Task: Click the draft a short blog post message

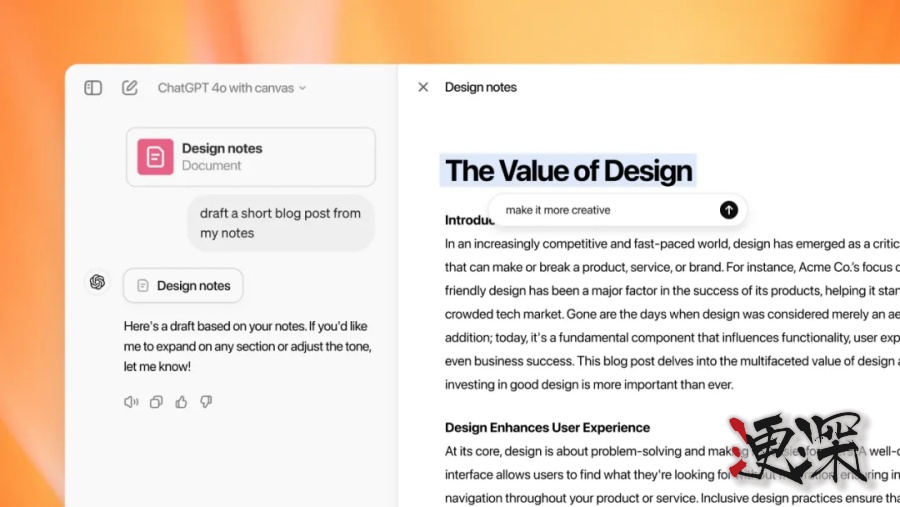Action: pyautogui.click(x=281, y=223)
